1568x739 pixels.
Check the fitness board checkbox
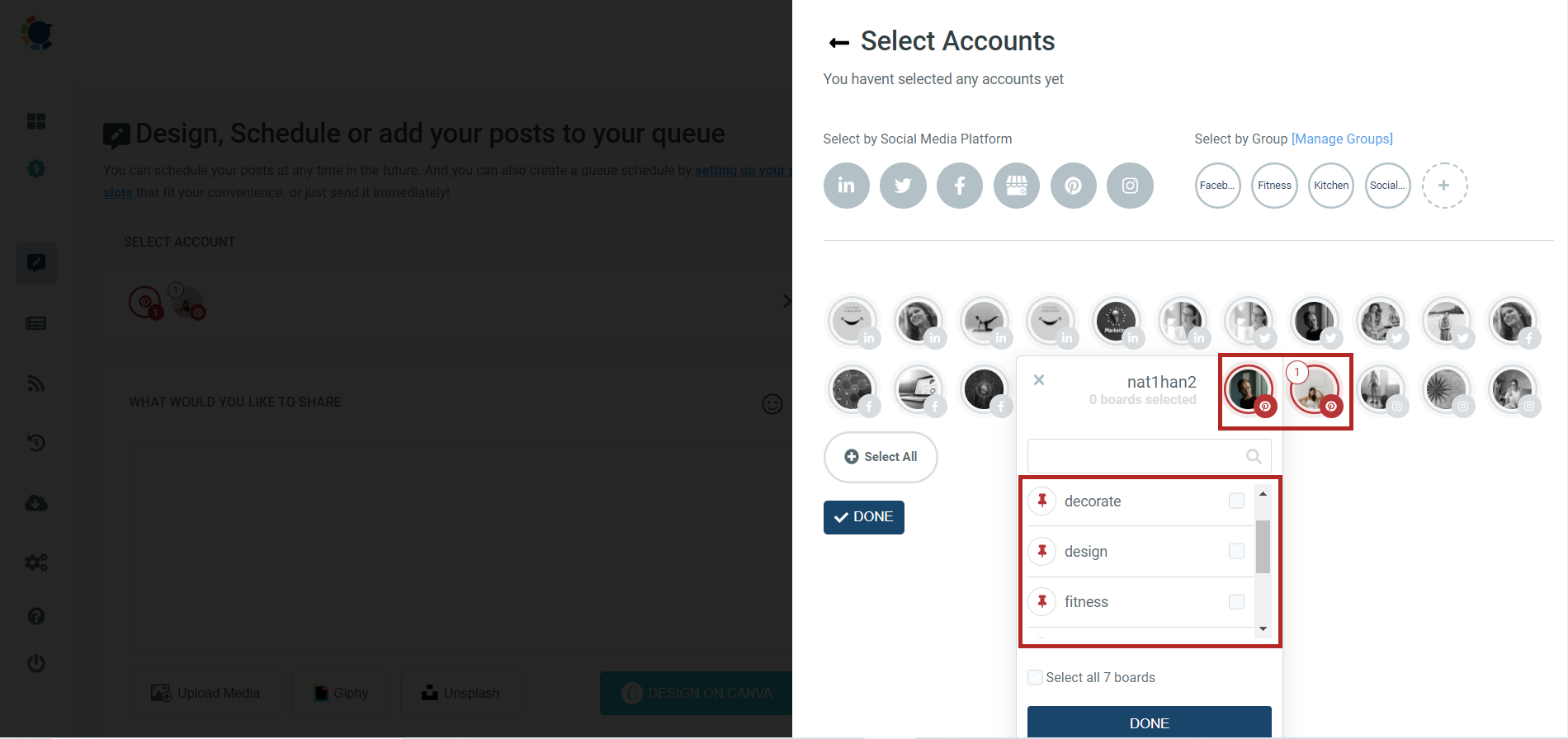click(x=1236, y=601)
